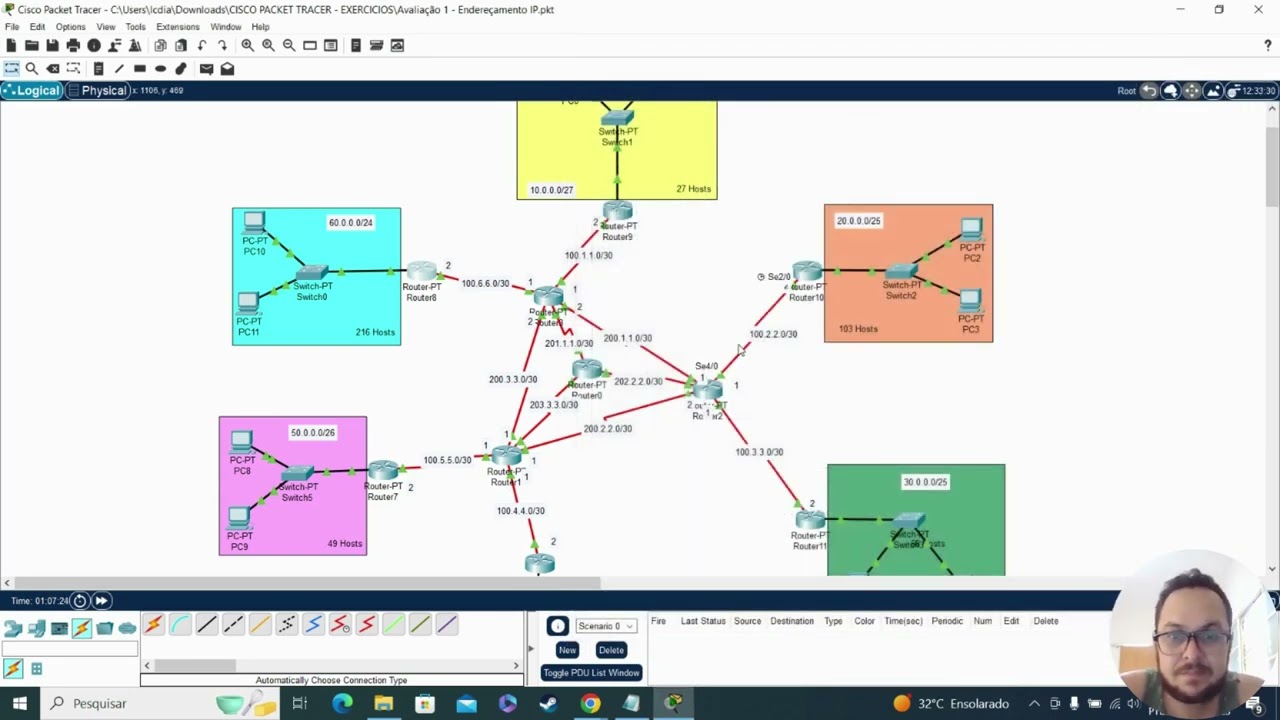Click the Delete scenario button
1280x720 pixels.
pos(610,650)
